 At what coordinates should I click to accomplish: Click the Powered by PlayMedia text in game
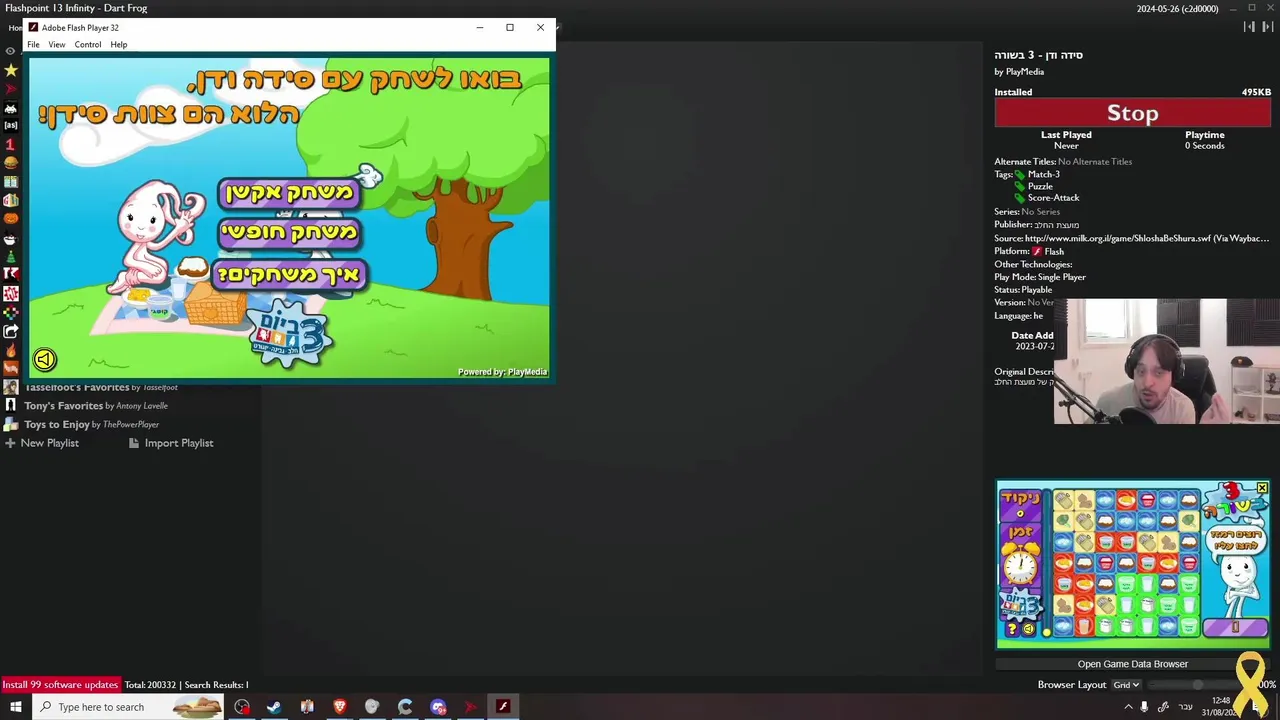[x=502, y=372]
